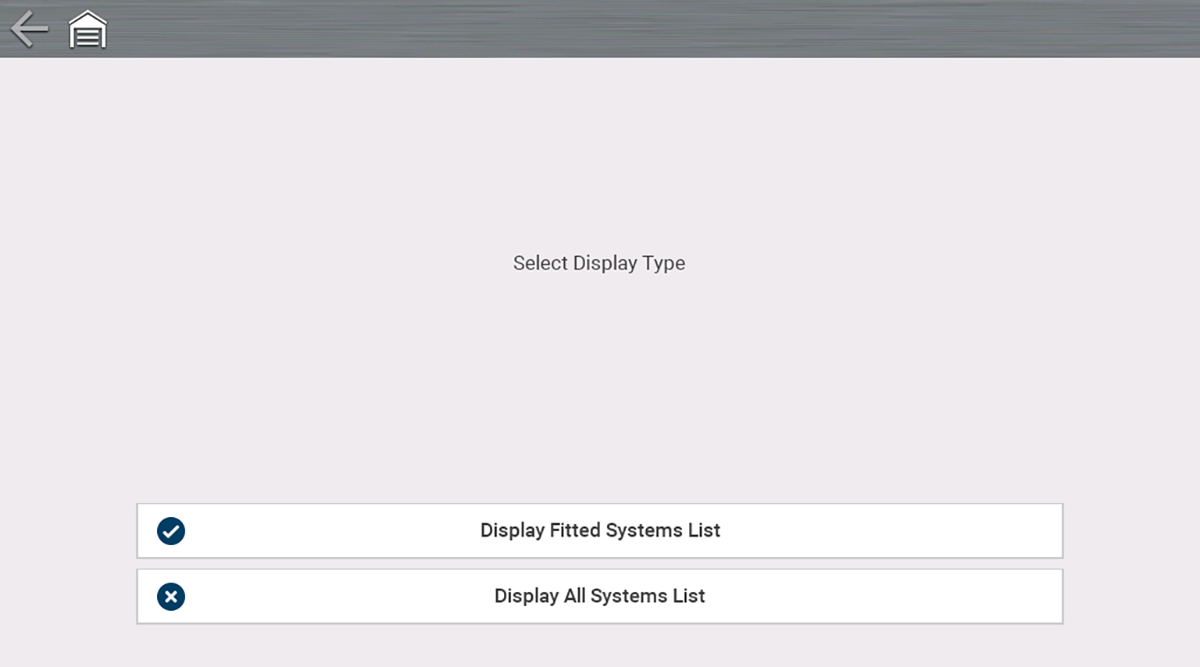The width and height of the screenshot is (1200, 667).
Task: Select Display Fitted Systems List
Action: click(599, 531)
